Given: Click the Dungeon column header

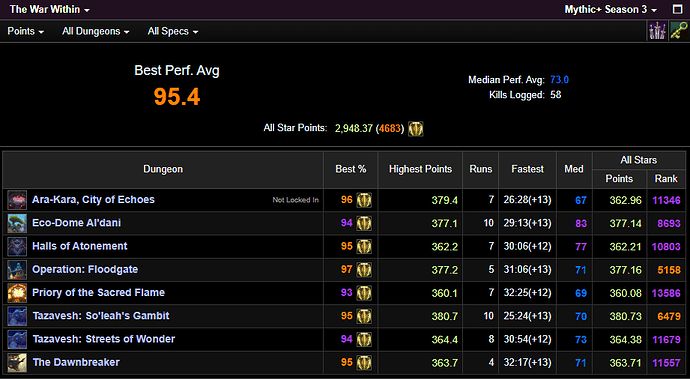Looking at the screenshot, I should coord(163,169).
